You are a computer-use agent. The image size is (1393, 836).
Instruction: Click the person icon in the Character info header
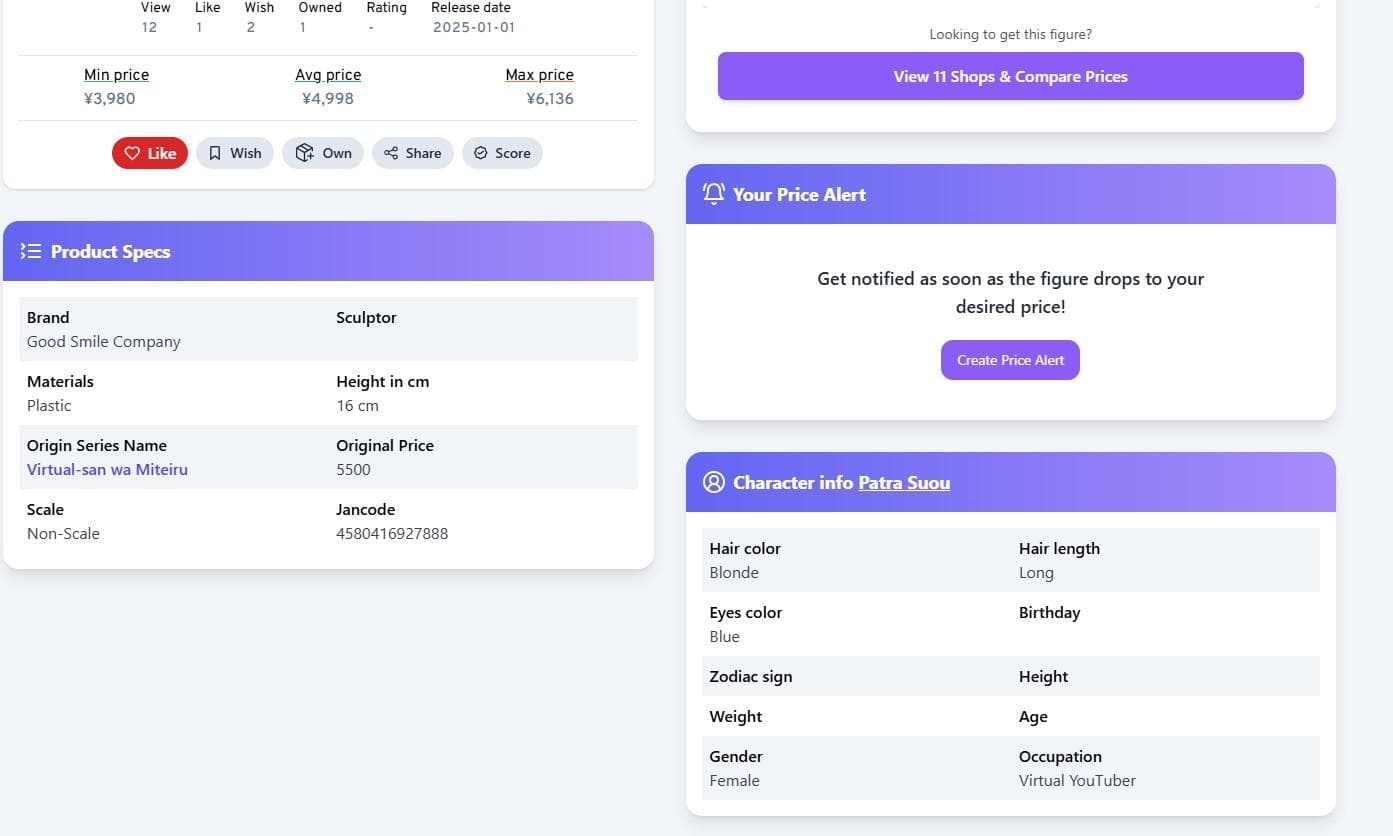[713, 482]
